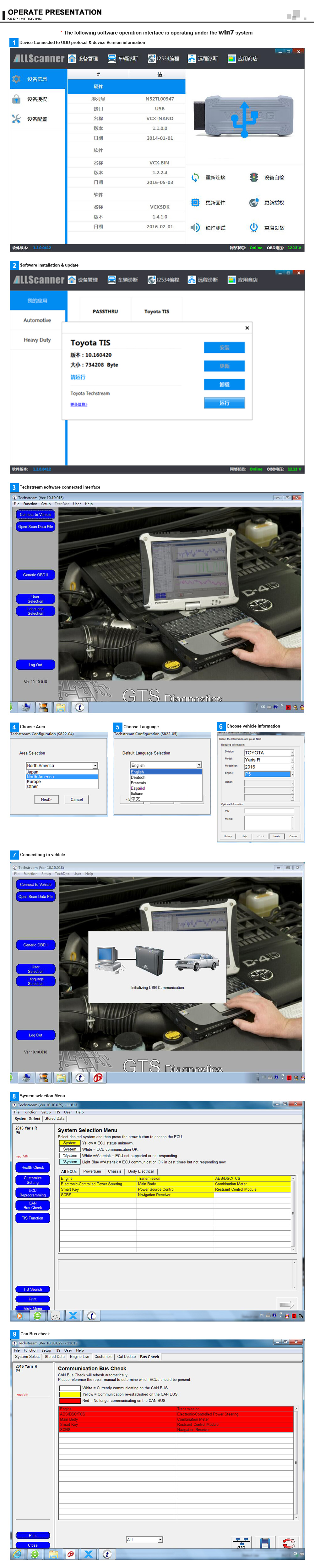This screenshot has width=314, height=1568.
Task: Select the ABS/DSC/TCS cell in System Selection Menu
Action: click(252, 1179)
